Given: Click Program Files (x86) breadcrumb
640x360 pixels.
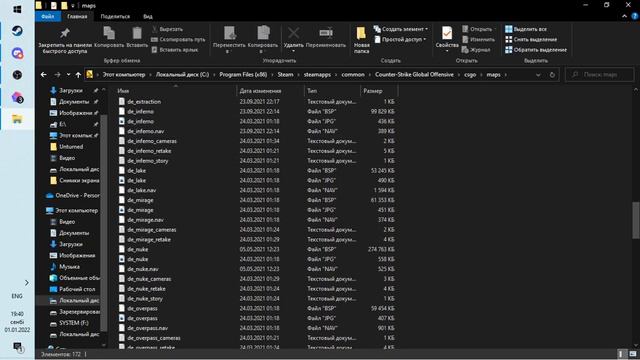Looking at the screenshot, I should (243, 75).
